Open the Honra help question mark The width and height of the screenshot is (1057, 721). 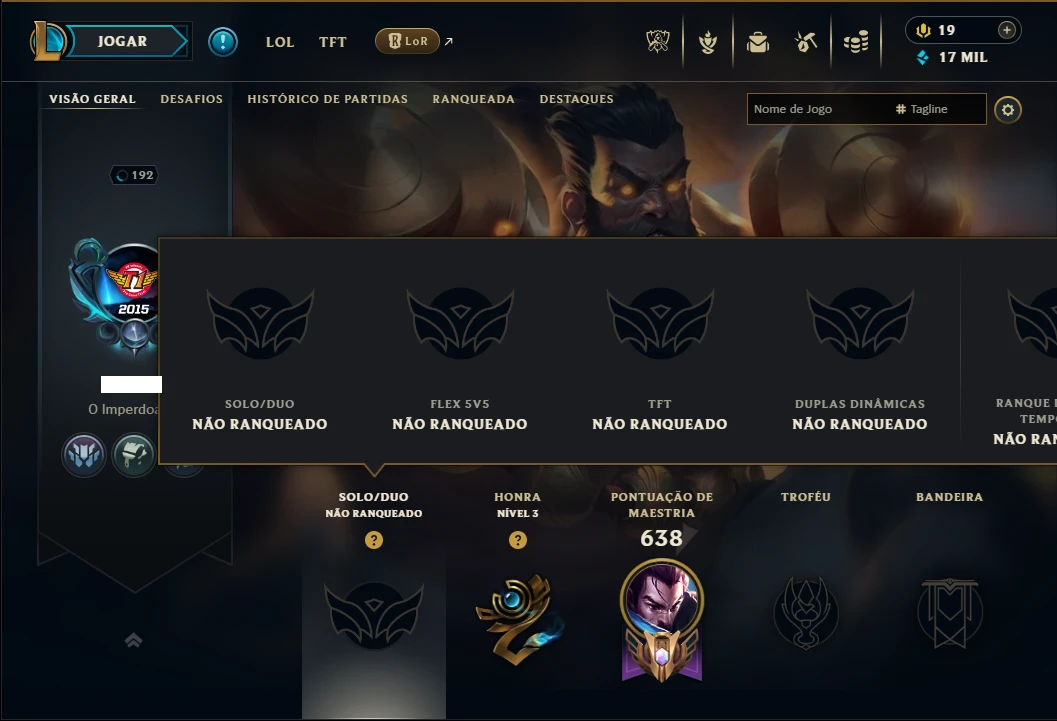518,540
